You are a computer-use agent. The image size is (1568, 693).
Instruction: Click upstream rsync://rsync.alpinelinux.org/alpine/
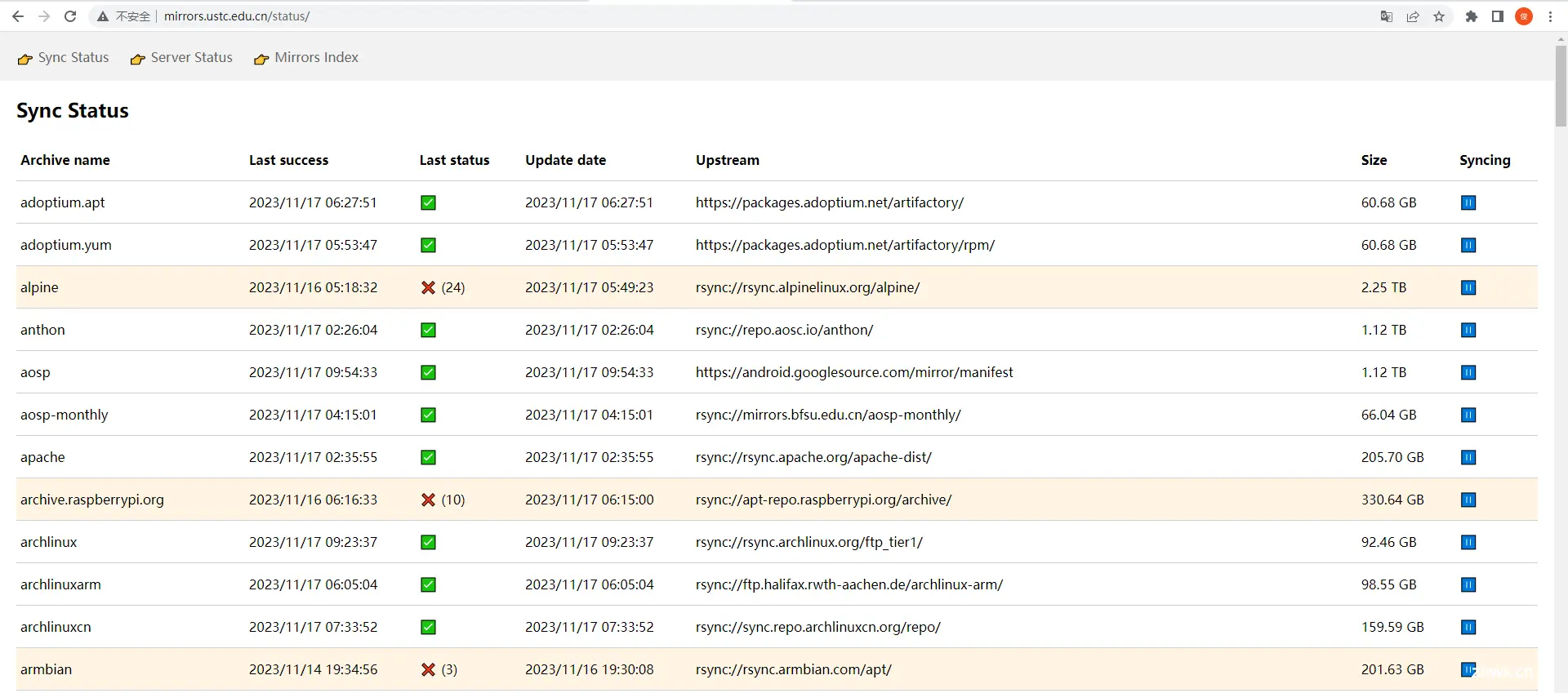pos(808,287)
